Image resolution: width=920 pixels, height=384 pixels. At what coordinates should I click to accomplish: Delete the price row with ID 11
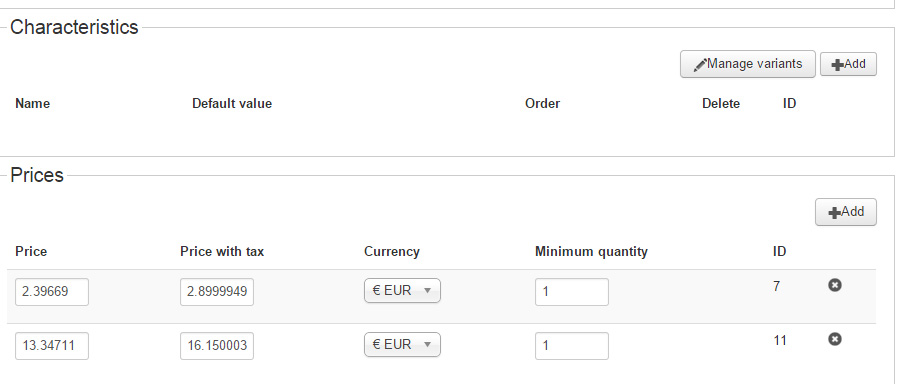pos(834,339)
